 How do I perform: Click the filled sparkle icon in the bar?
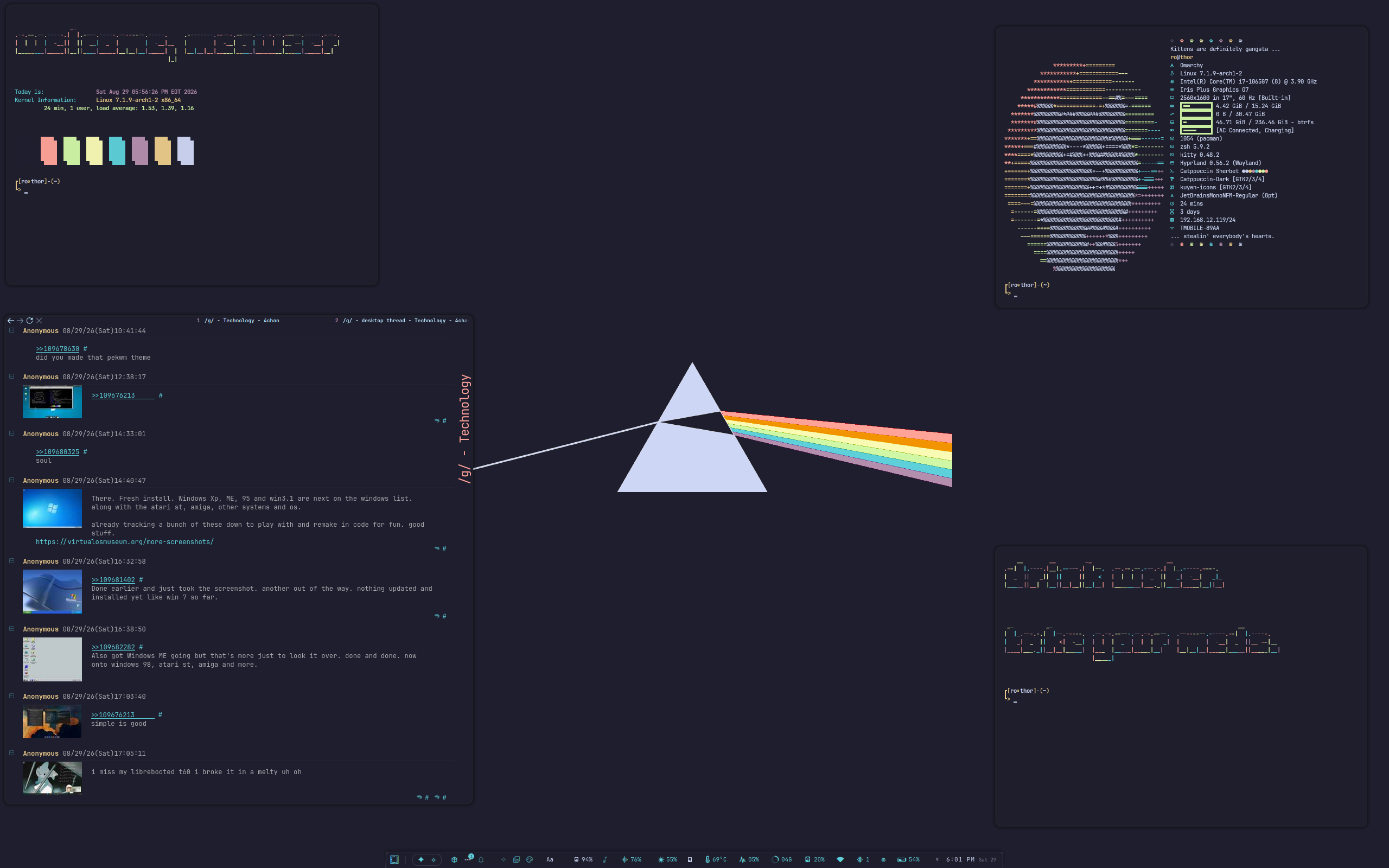(x=420, y=859)
